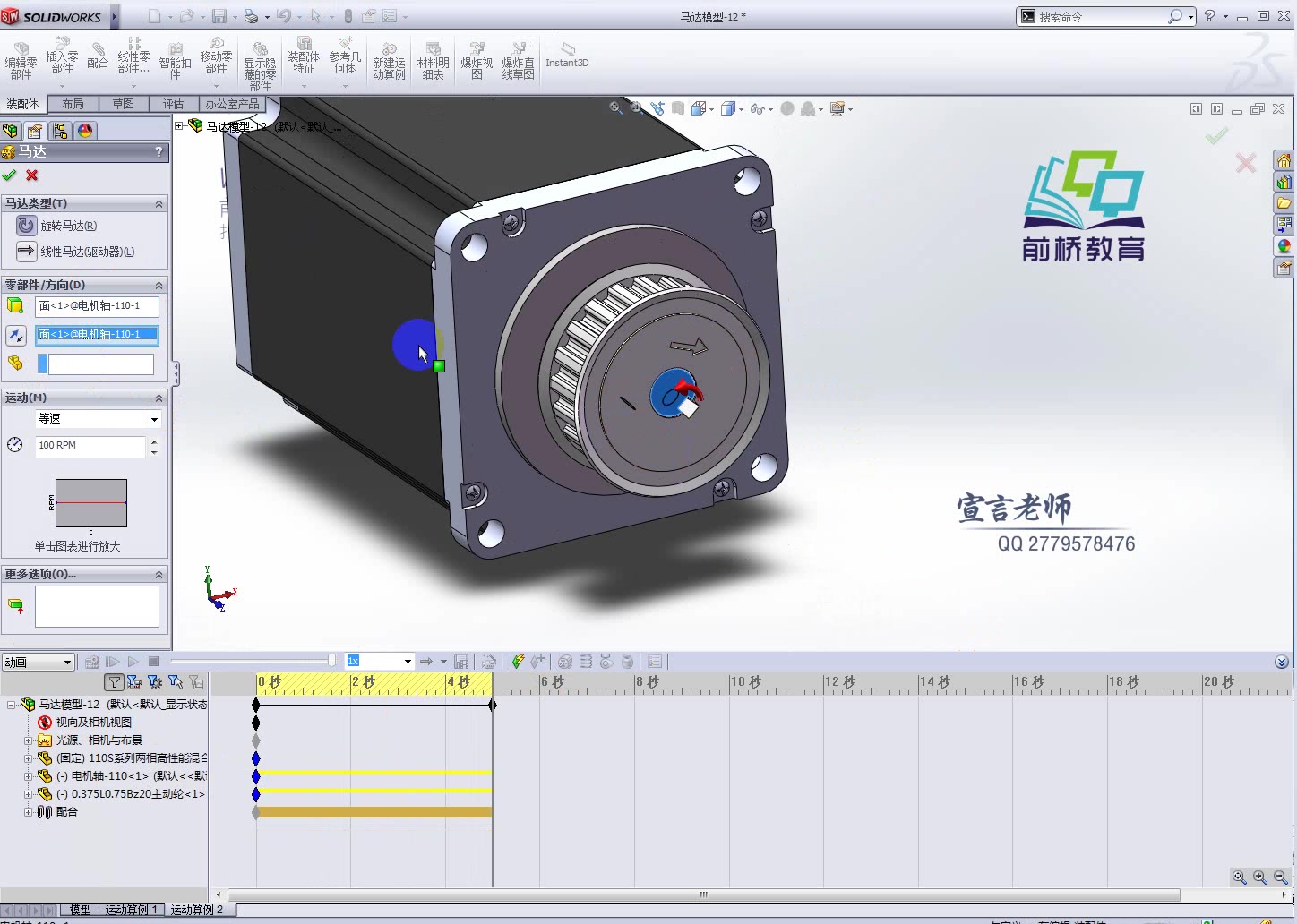Collapse the 零部件/方向 section
The height and width of the screenshot is (924, 1297).
pyautogui.click(x=159, y=285)
